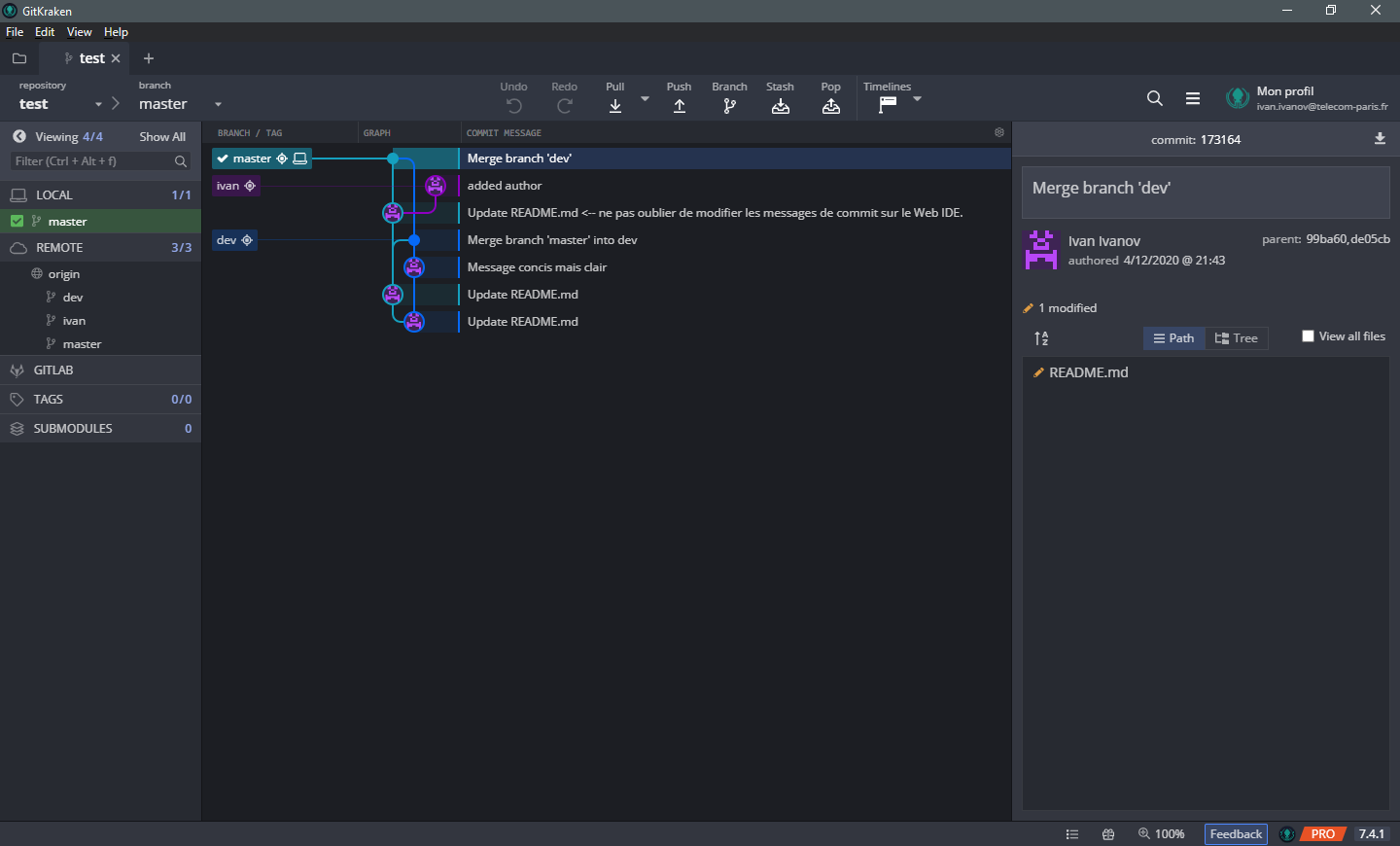Click the master branch label in graph
The width and height of the screenshot is (1400, 846).
pyautogui.click(x=262, y=159)
